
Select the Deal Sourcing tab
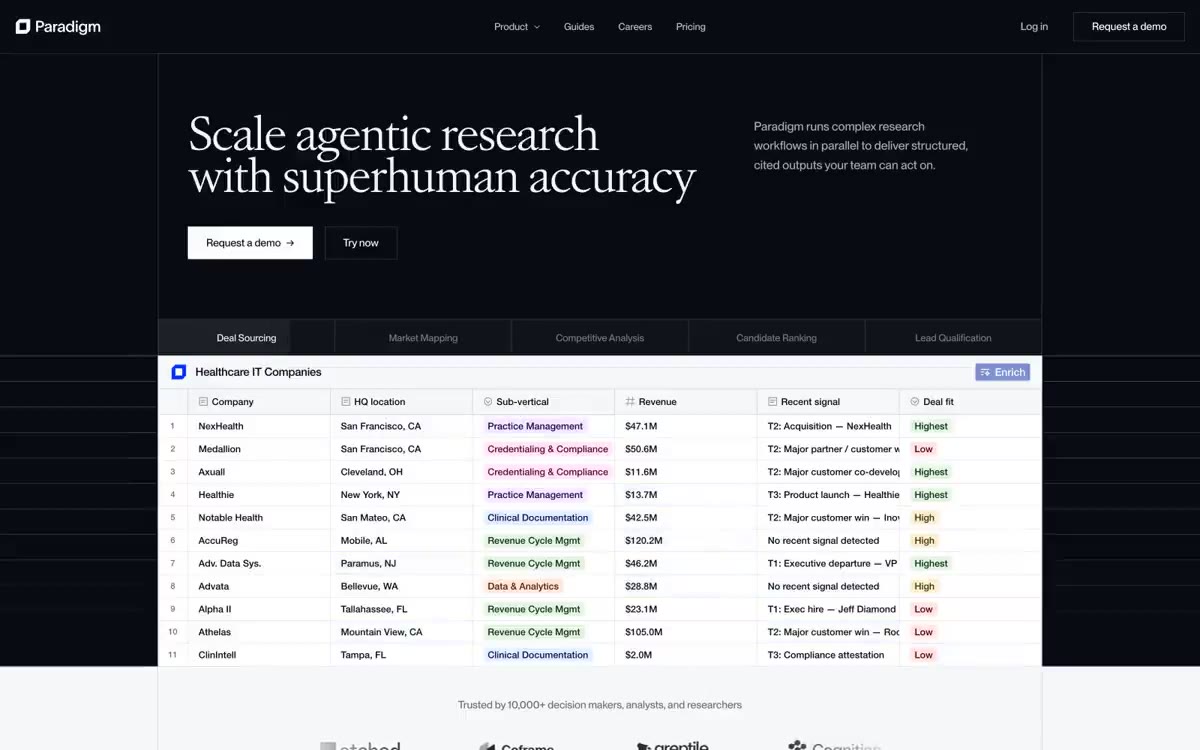pos(246,338)
